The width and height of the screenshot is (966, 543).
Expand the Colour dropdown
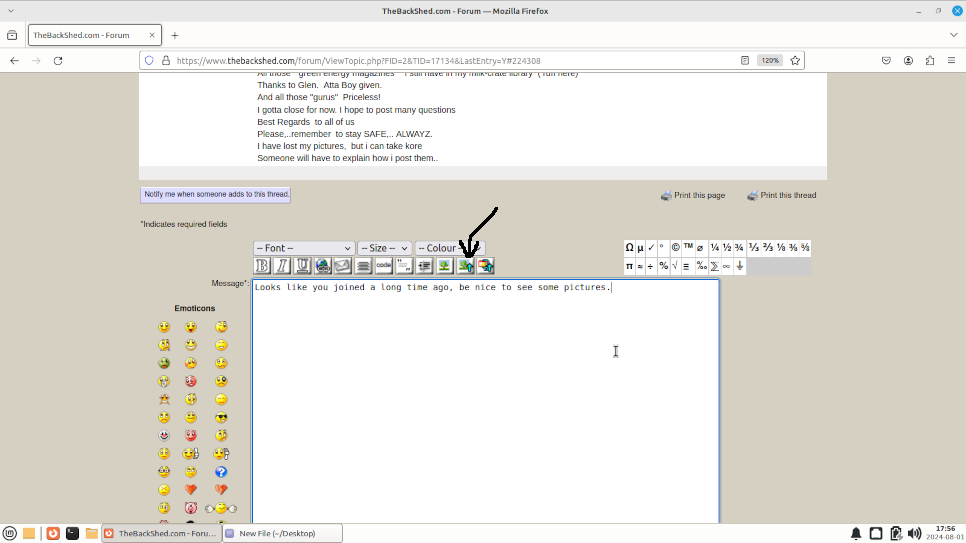[x=448, y=248]
